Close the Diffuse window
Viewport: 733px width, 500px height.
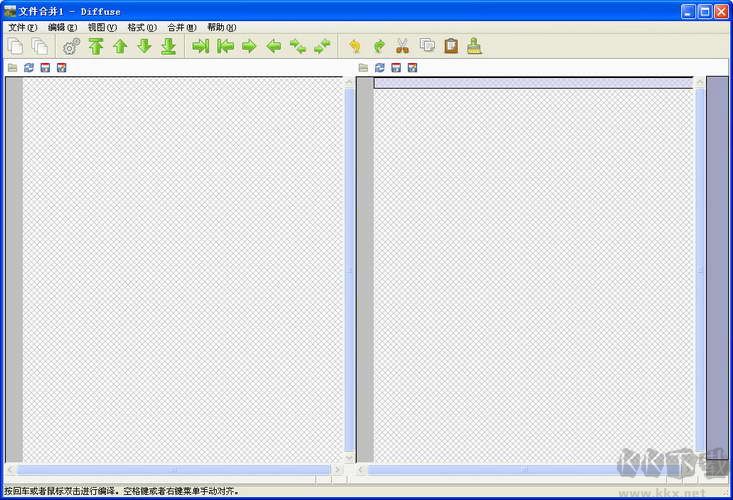721,12
